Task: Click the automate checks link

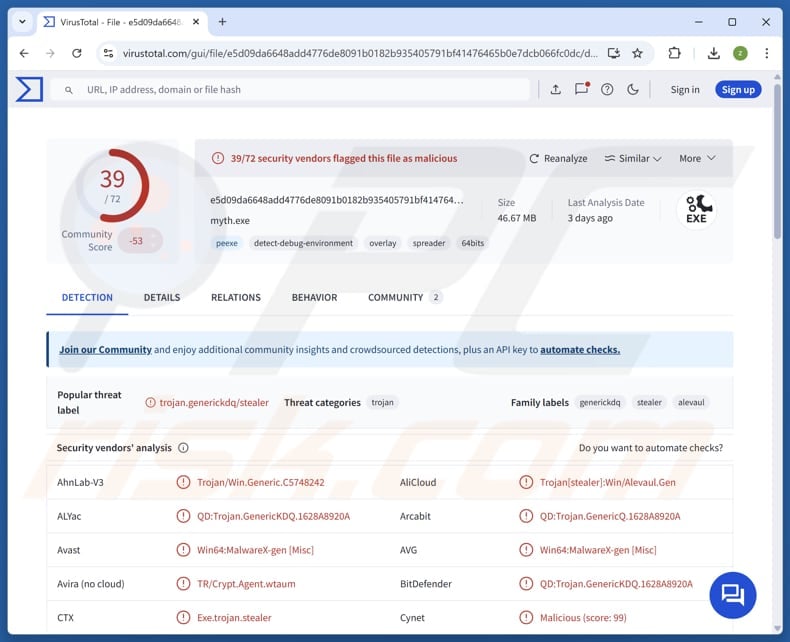Action: 580,350
